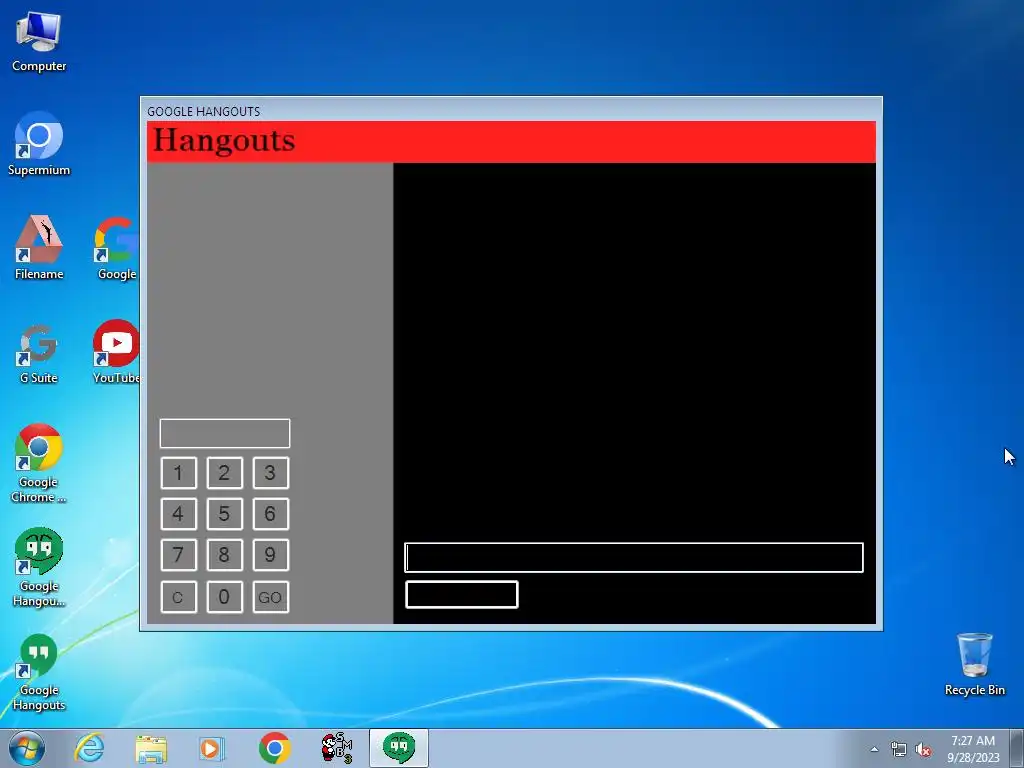Click keypad digit 2 button

coord(225,473)
